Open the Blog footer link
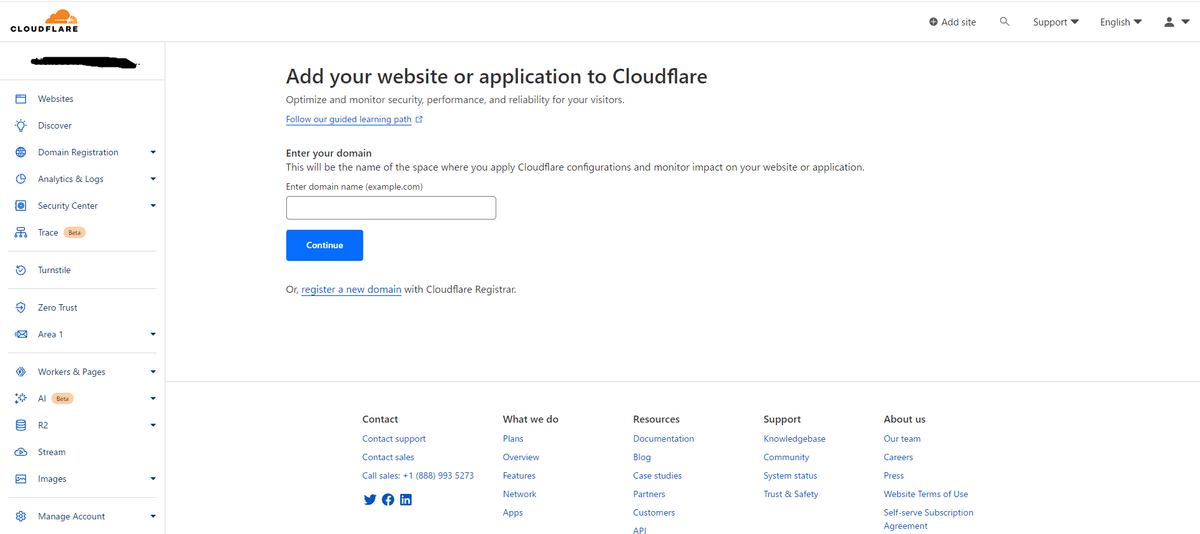This screenshot has height=534, width=1200. click(x=642, y=457)
